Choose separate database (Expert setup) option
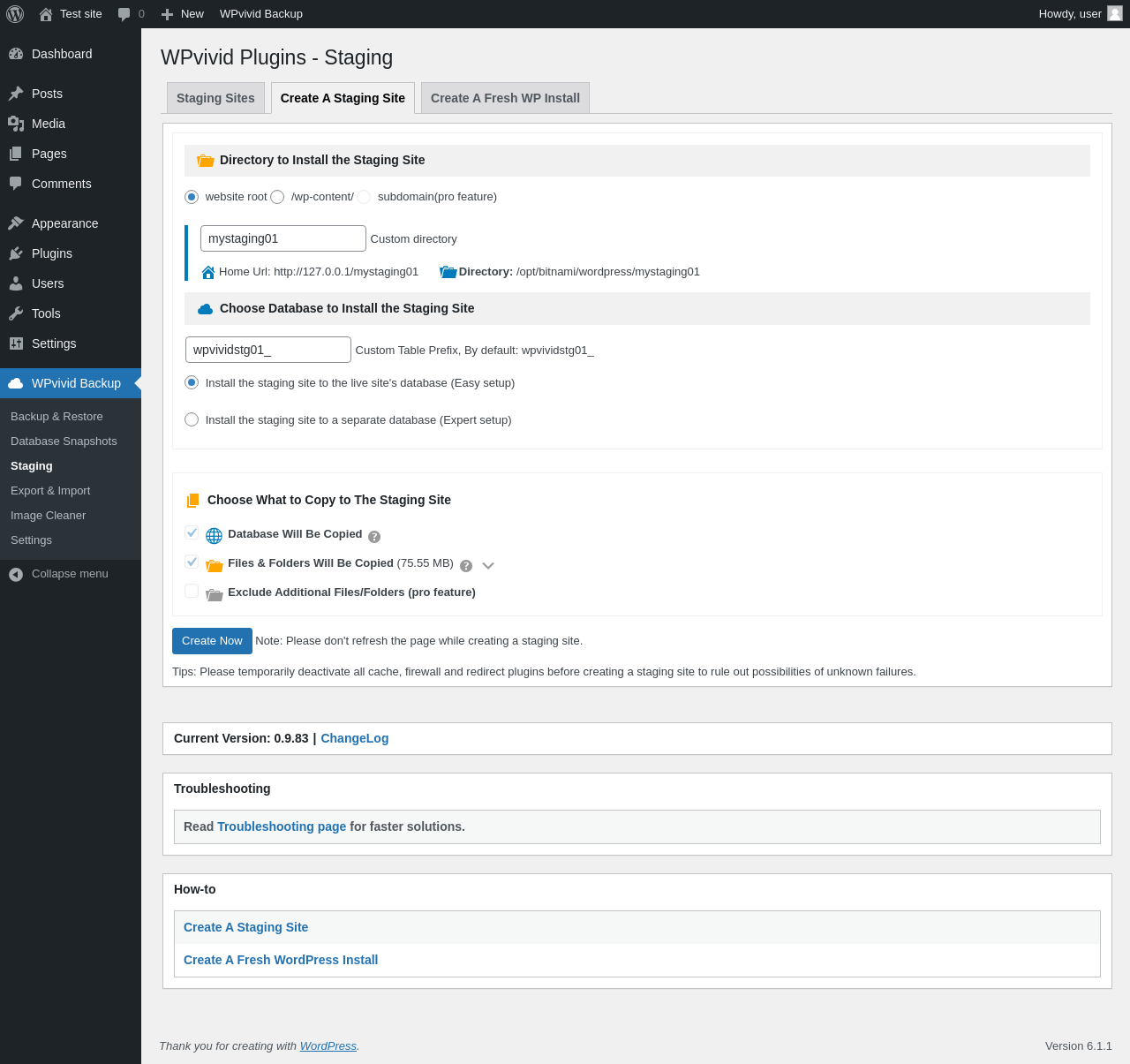The height and width of the screenshot is (1064, 1130). (192, 419)
